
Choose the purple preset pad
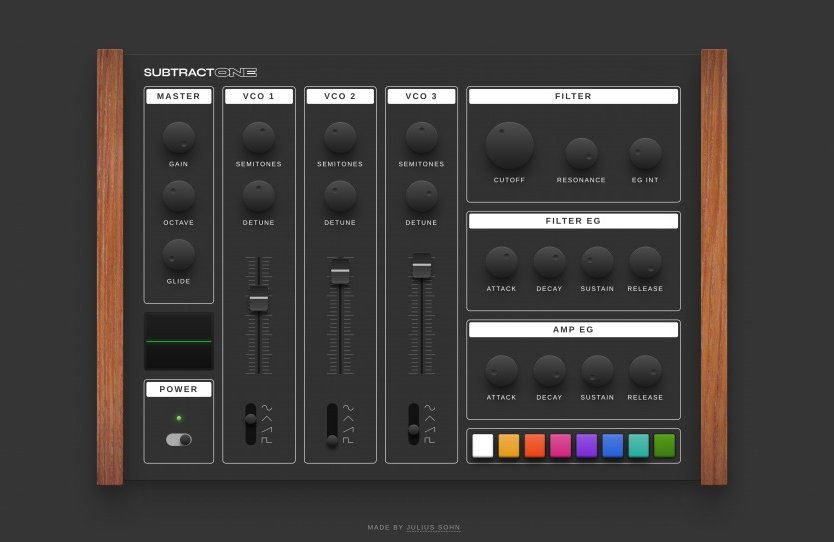click(587, 446)
